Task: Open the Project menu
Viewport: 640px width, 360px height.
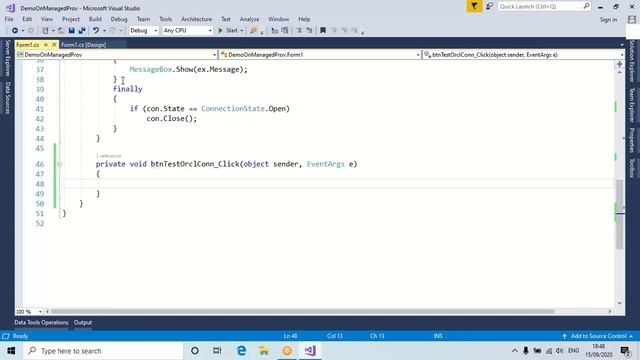Action: 71,19
